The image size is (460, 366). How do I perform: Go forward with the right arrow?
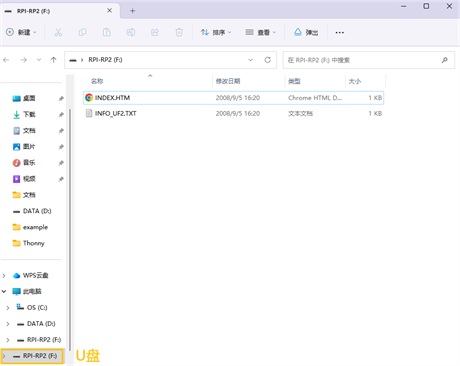click(23, 60)
